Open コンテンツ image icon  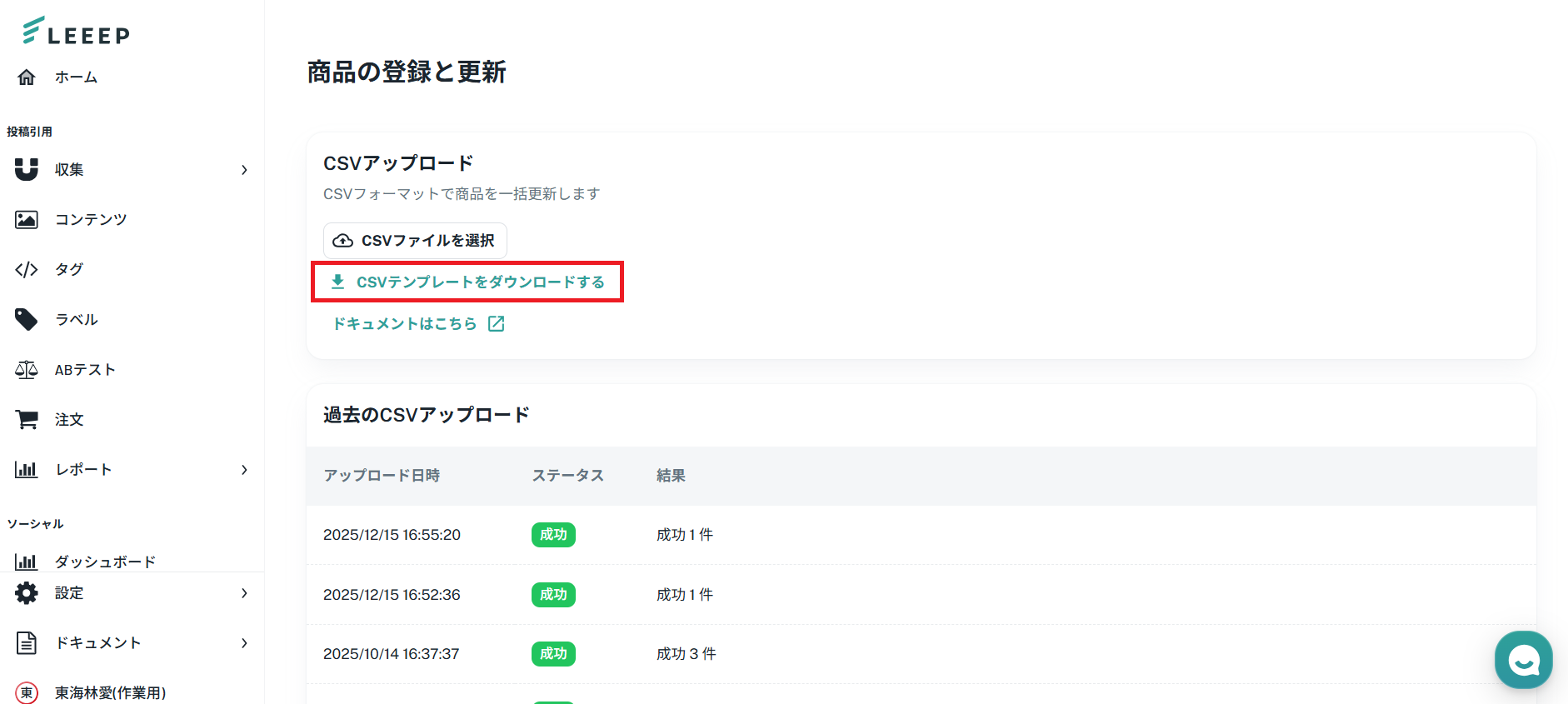click(x=27, y=220)
